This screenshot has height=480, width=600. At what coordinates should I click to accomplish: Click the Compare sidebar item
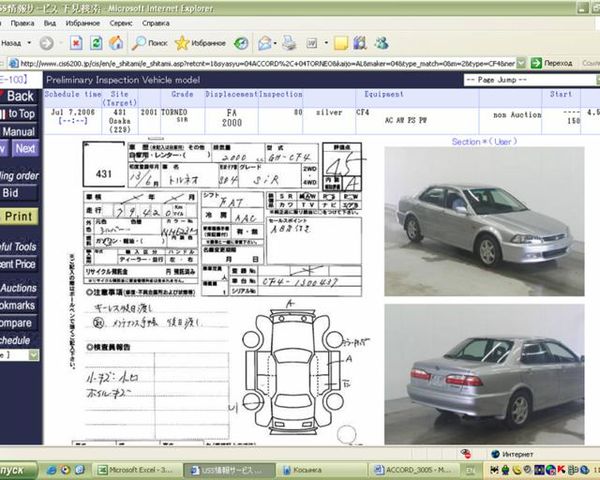pyautogui.click(x=19, y=323)
